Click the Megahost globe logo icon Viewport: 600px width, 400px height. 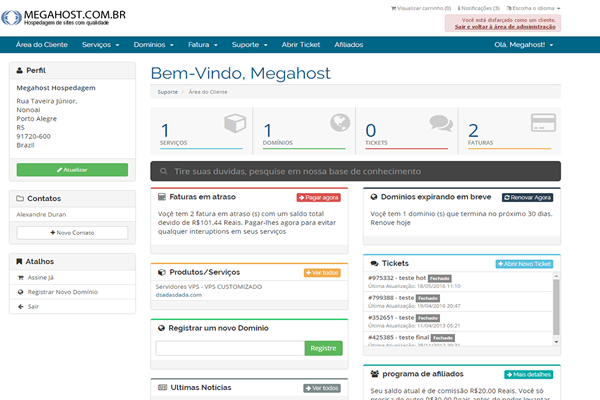(11, 18)
